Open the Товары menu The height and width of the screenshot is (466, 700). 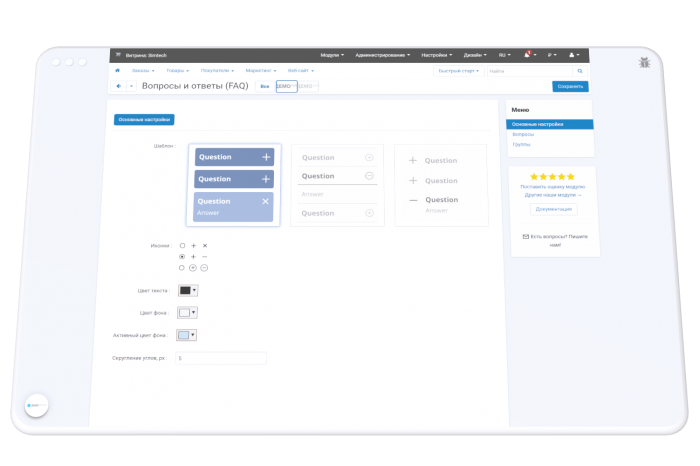[x=177, y=71]
